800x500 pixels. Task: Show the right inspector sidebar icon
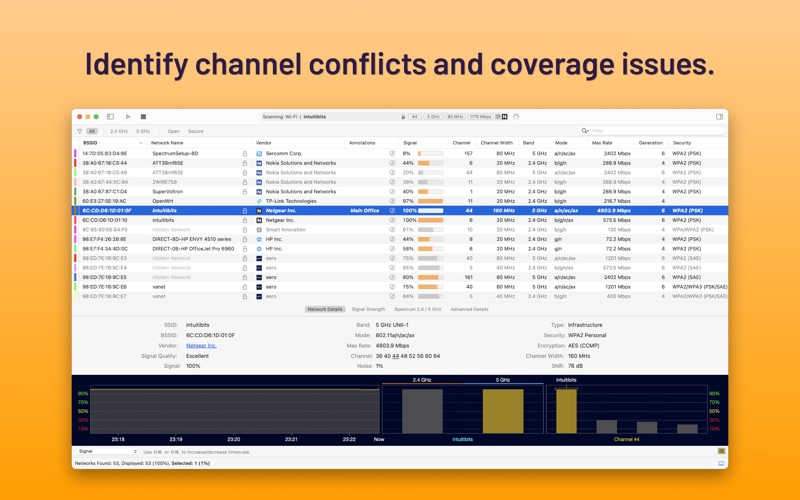pyautogui.click(x=719, y=117)
